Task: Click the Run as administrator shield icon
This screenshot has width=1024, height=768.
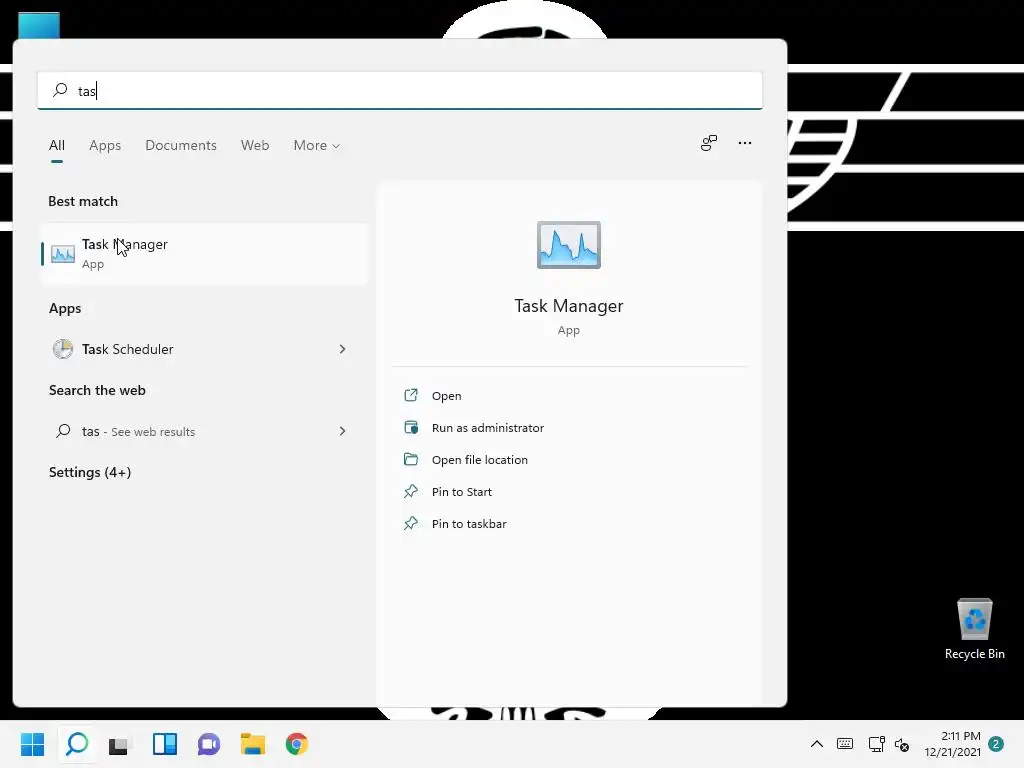Action: (411, 427)
